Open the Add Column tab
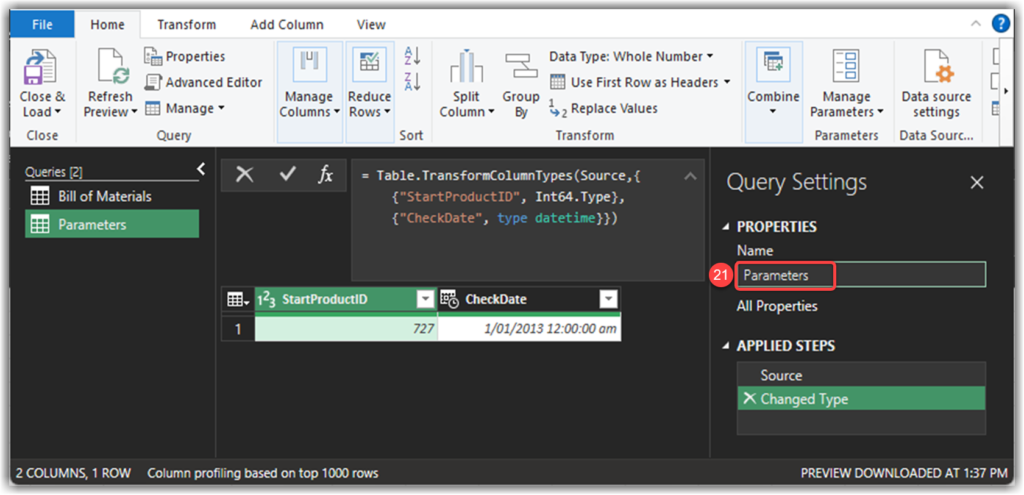 (287, 25)
